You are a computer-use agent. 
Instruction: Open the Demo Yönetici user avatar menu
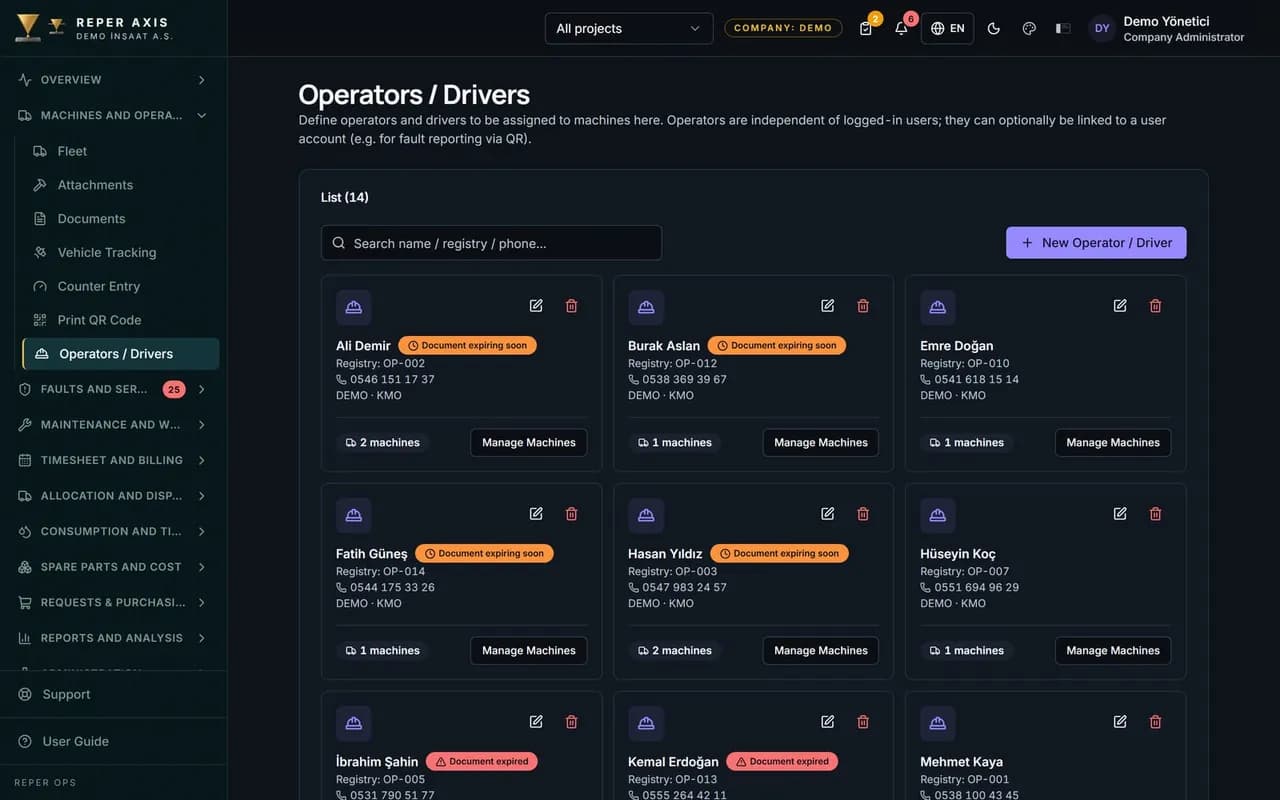click(1102, 28)
